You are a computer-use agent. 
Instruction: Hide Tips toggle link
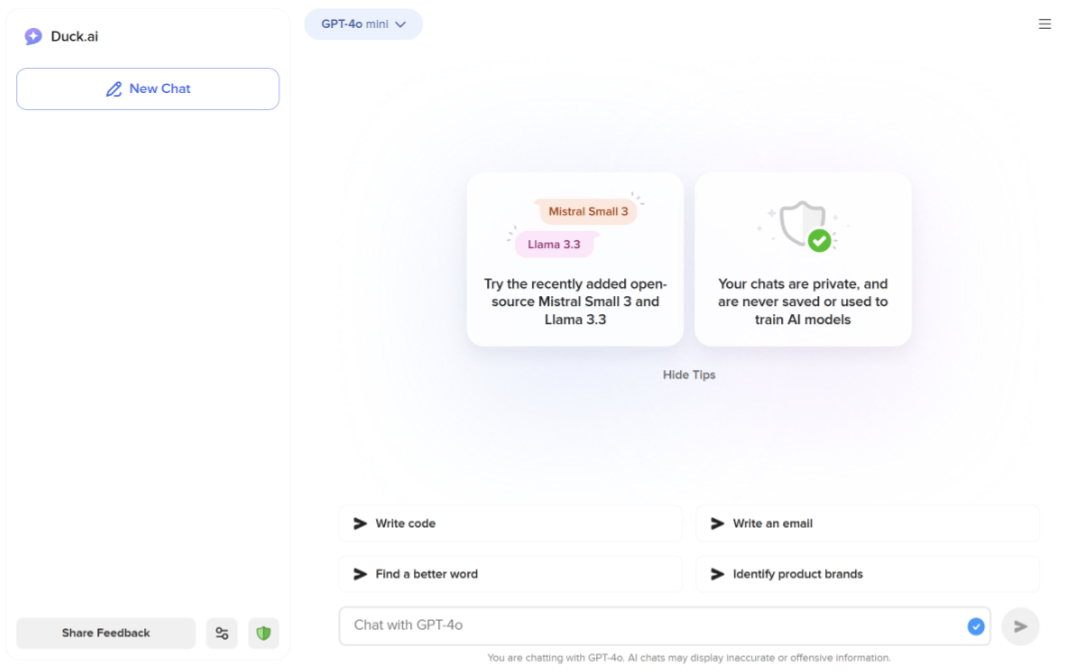click(689, 375)
